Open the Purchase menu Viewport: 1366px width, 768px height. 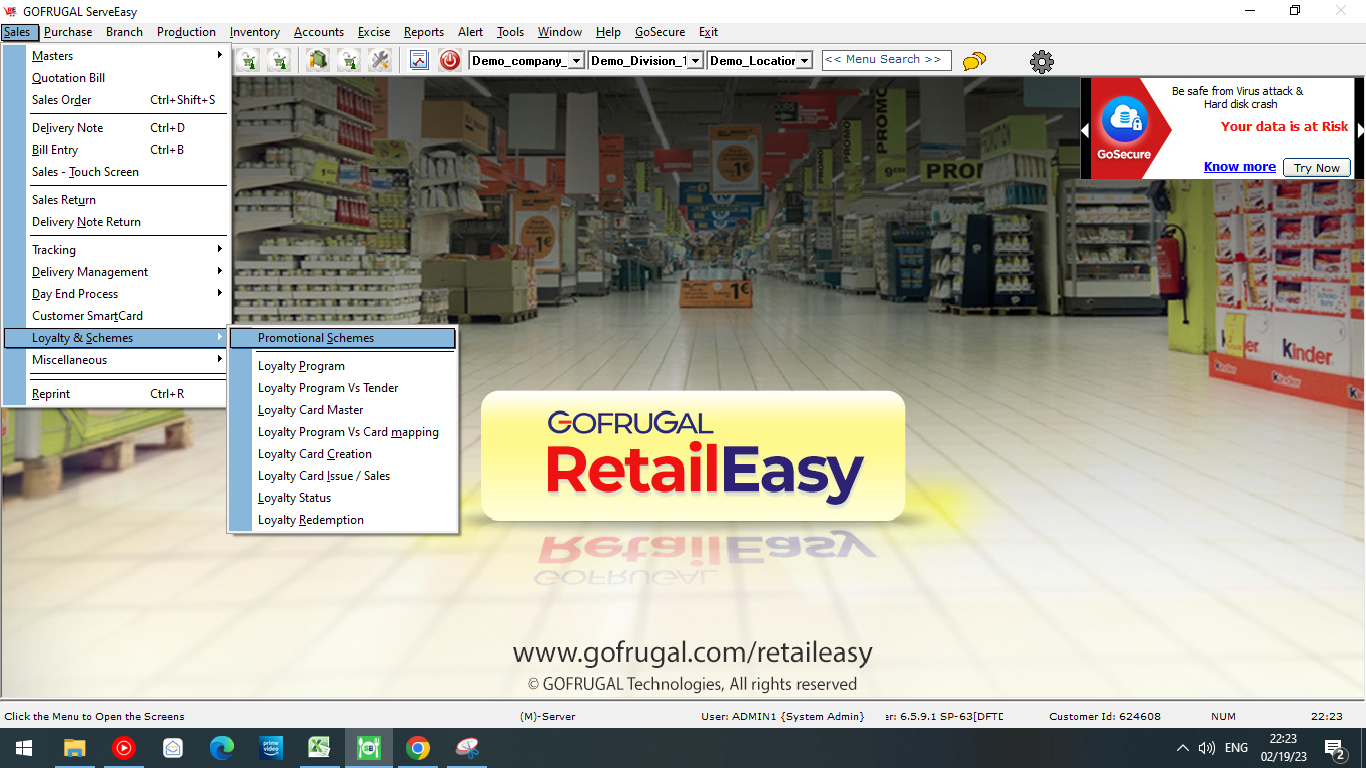coord(68,32)
